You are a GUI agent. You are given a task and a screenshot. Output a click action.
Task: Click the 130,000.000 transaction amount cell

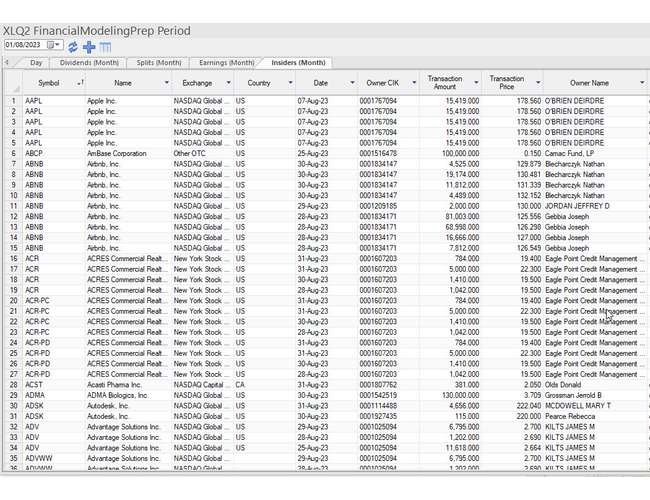450,395
